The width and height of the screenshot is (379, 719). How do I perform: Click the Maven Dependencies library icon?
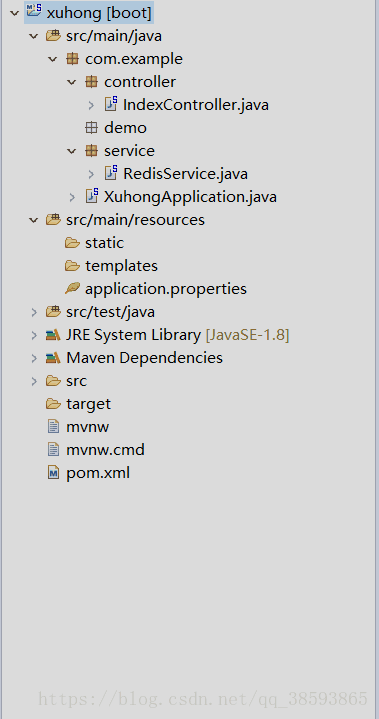(x=54, y=358)
